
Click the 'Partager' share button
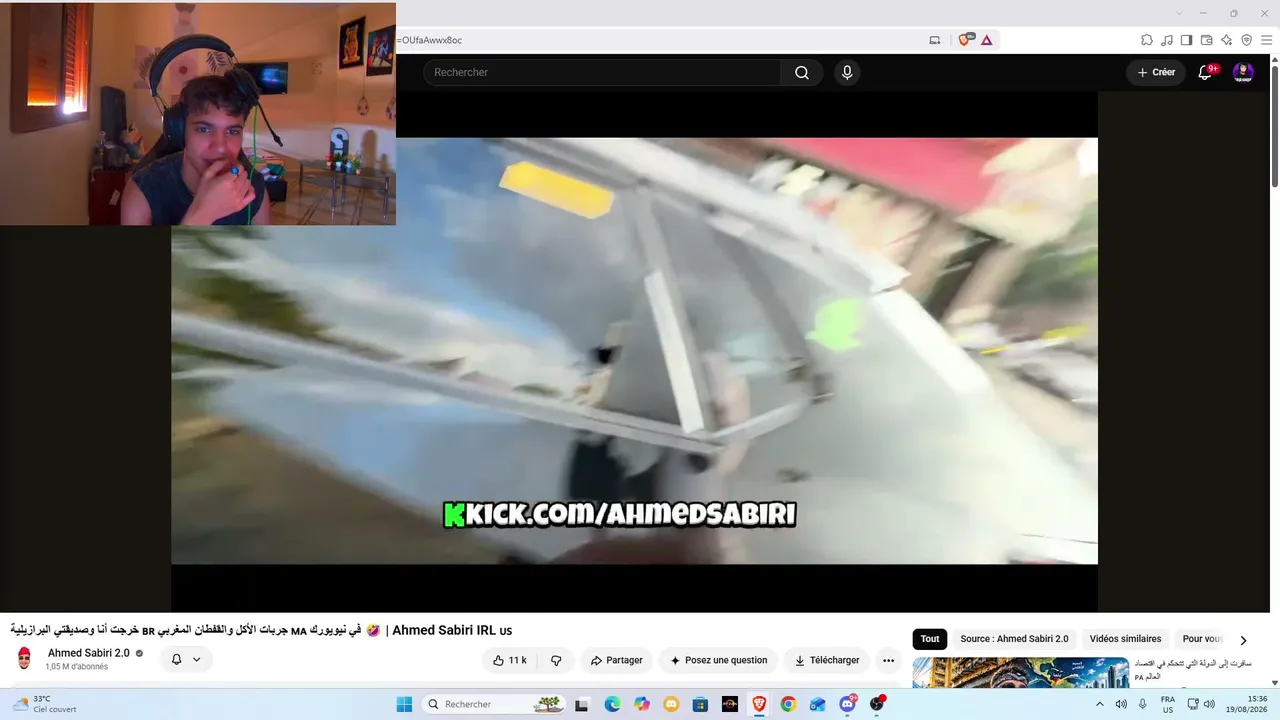[x=616, y=660]
